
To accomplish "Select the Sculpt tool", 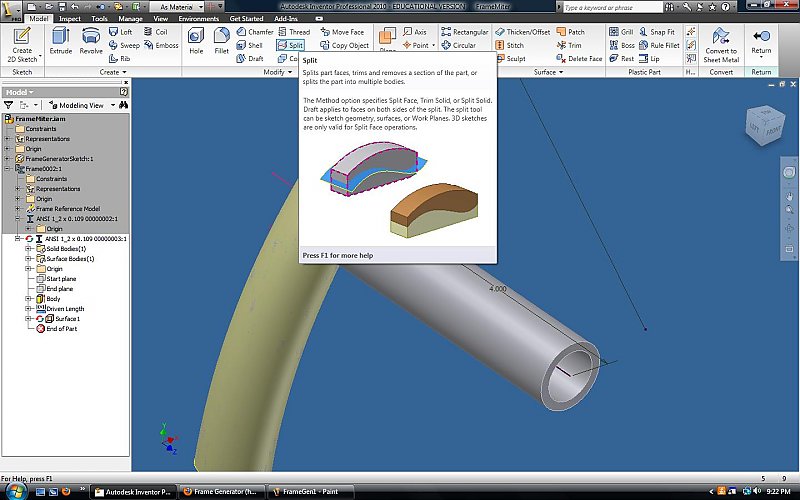I will click(512, 59).
